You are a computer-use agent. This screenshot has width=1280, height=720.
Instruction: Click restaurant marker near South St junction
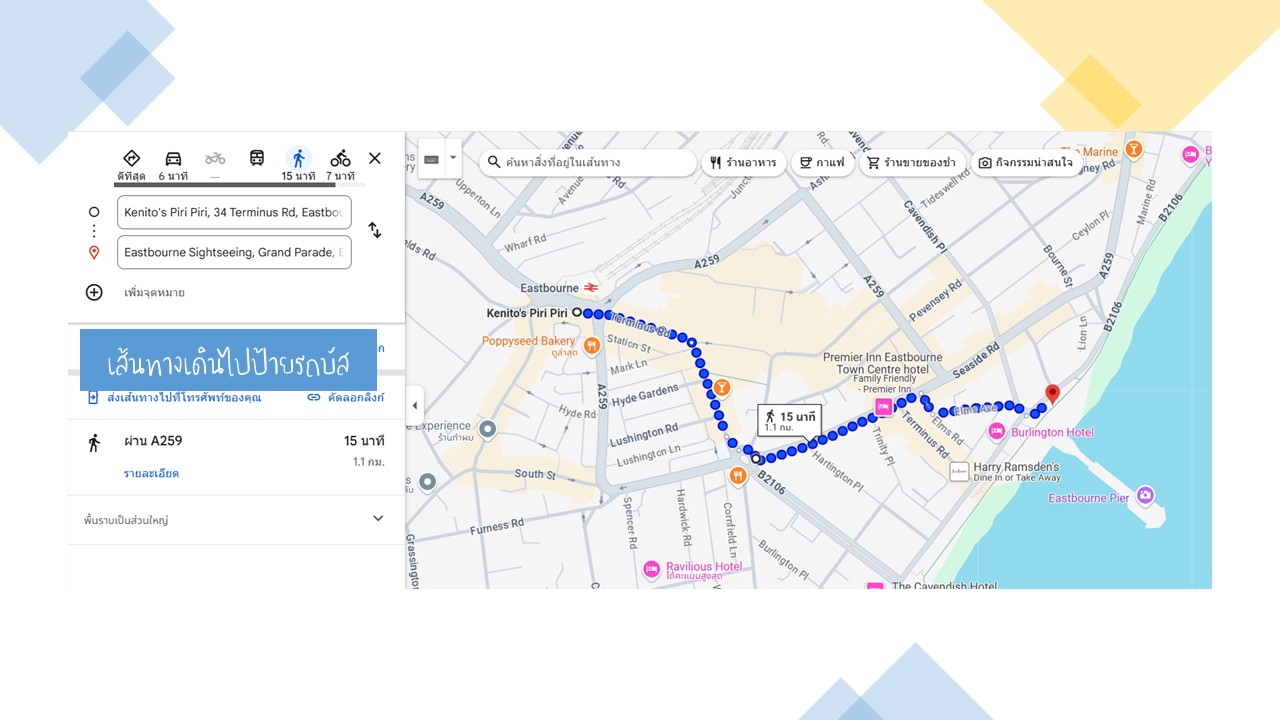[738, 476]
